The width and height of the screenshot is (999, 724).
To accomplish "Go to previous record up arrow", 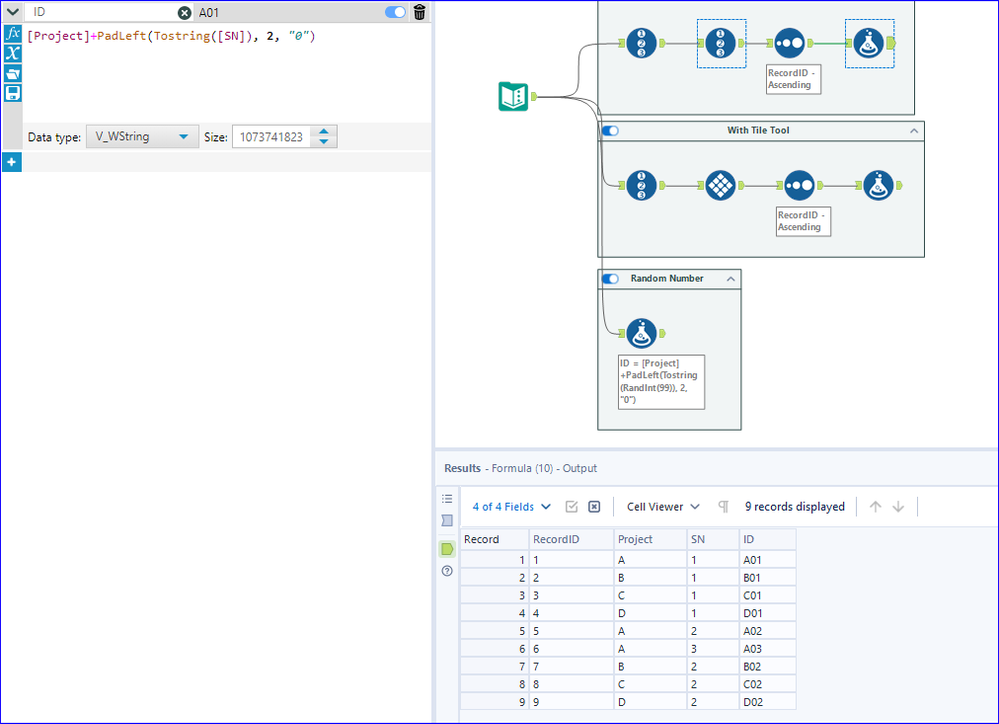I will tap(875, 507).
